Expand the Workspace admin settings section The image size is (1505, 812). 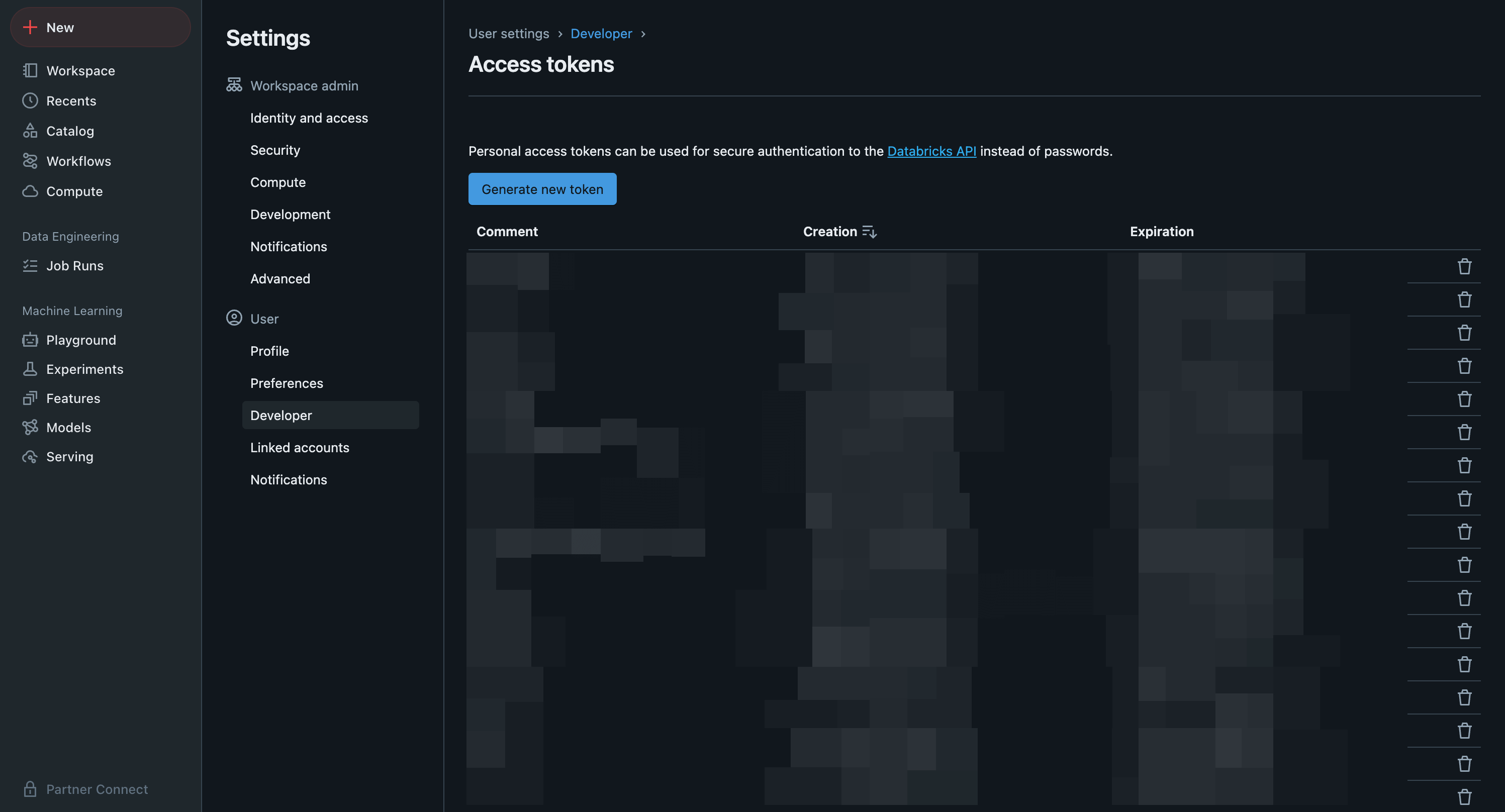(304, 86)
